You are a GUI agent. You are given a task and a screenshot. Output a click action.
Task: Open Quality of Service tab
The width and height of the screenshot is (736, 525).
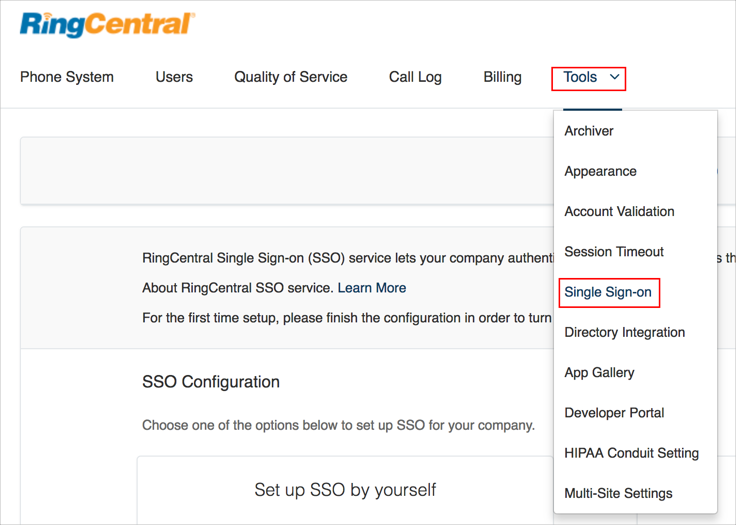tap(291, 77)
